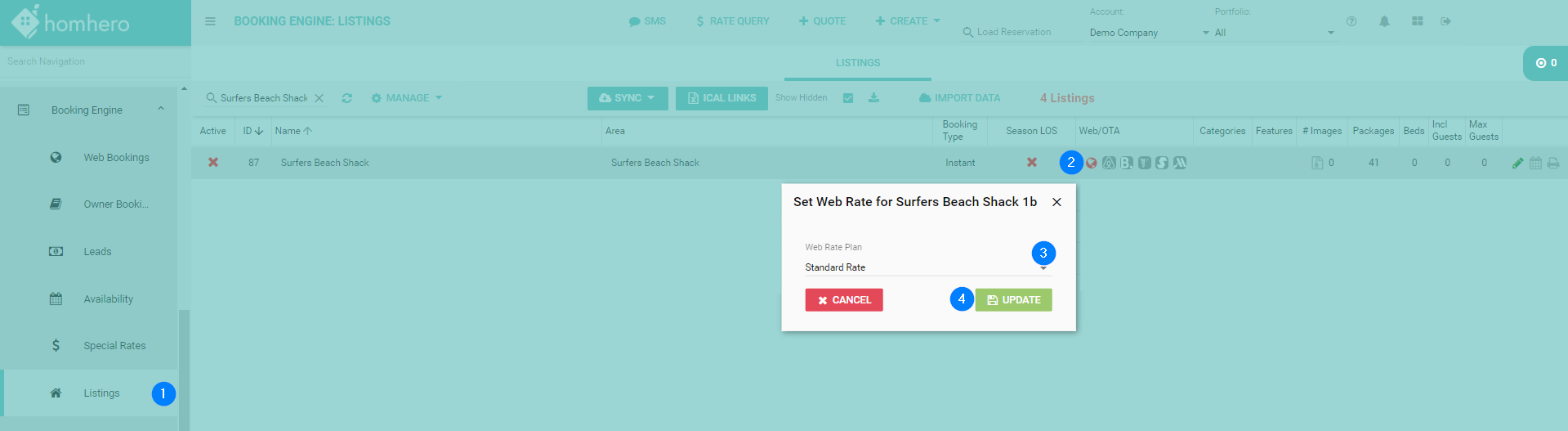Toggle the Active red X for listing 87
Image resolution: width=1568 pixels, height=431 pixels.
[213, 163]
